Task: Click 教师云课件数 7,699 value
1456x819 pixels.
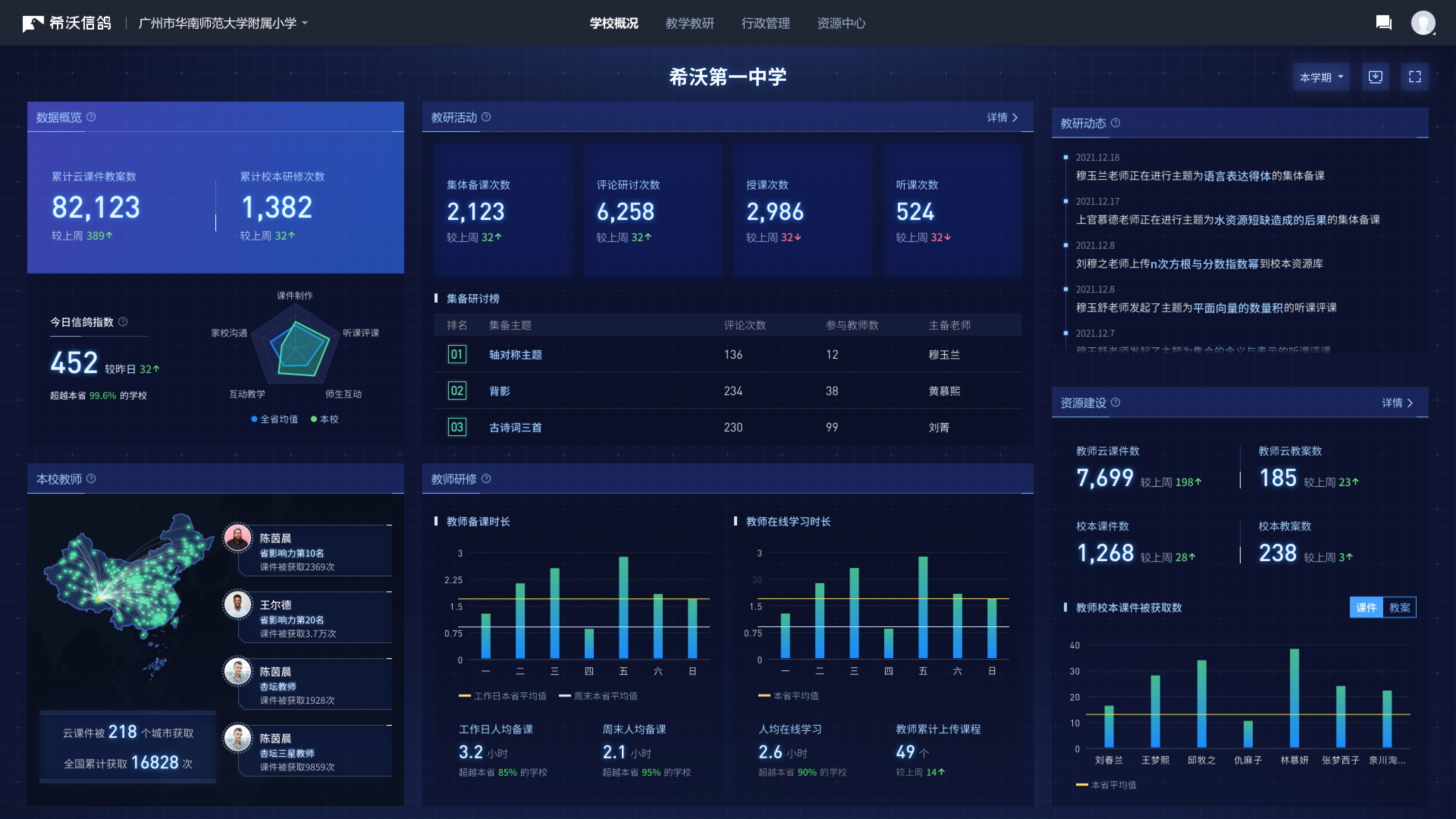Action: 1105,478
